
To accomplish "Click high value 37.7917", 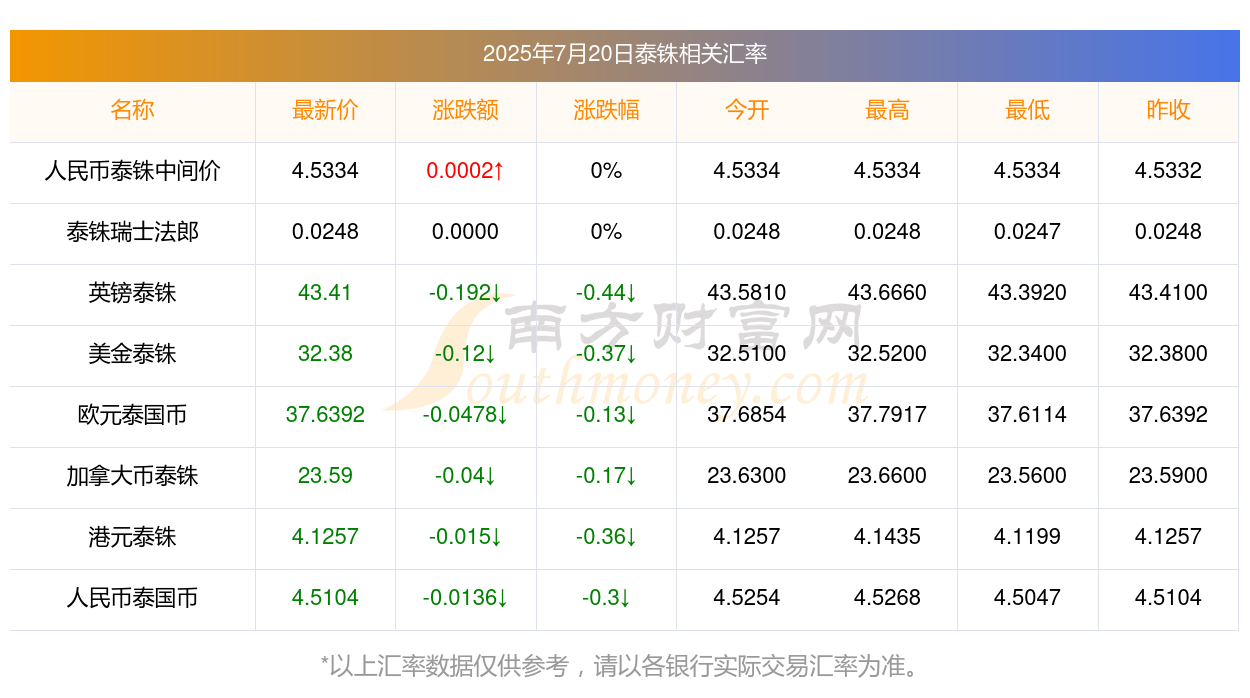I will pos(887,415).
